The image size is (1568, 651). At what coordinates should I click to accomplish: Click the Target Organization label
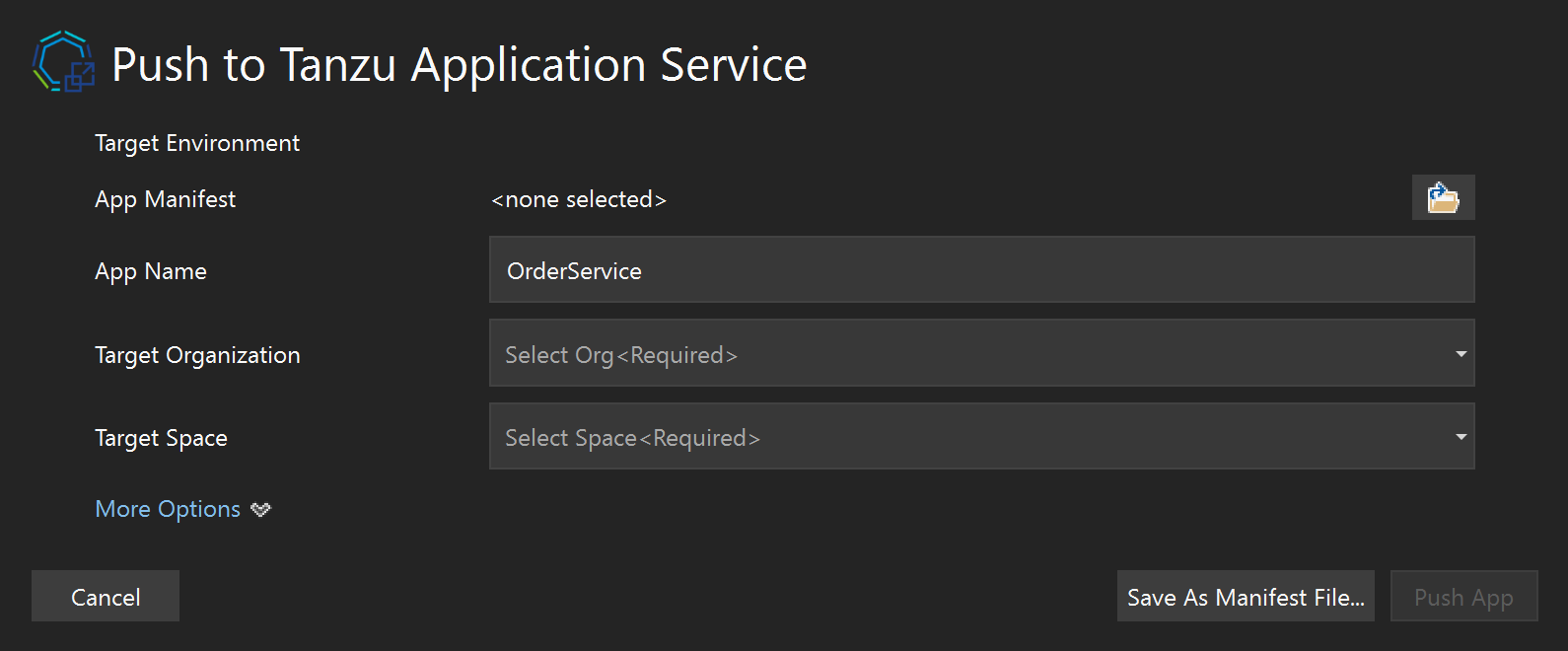[x=197, y=355]
